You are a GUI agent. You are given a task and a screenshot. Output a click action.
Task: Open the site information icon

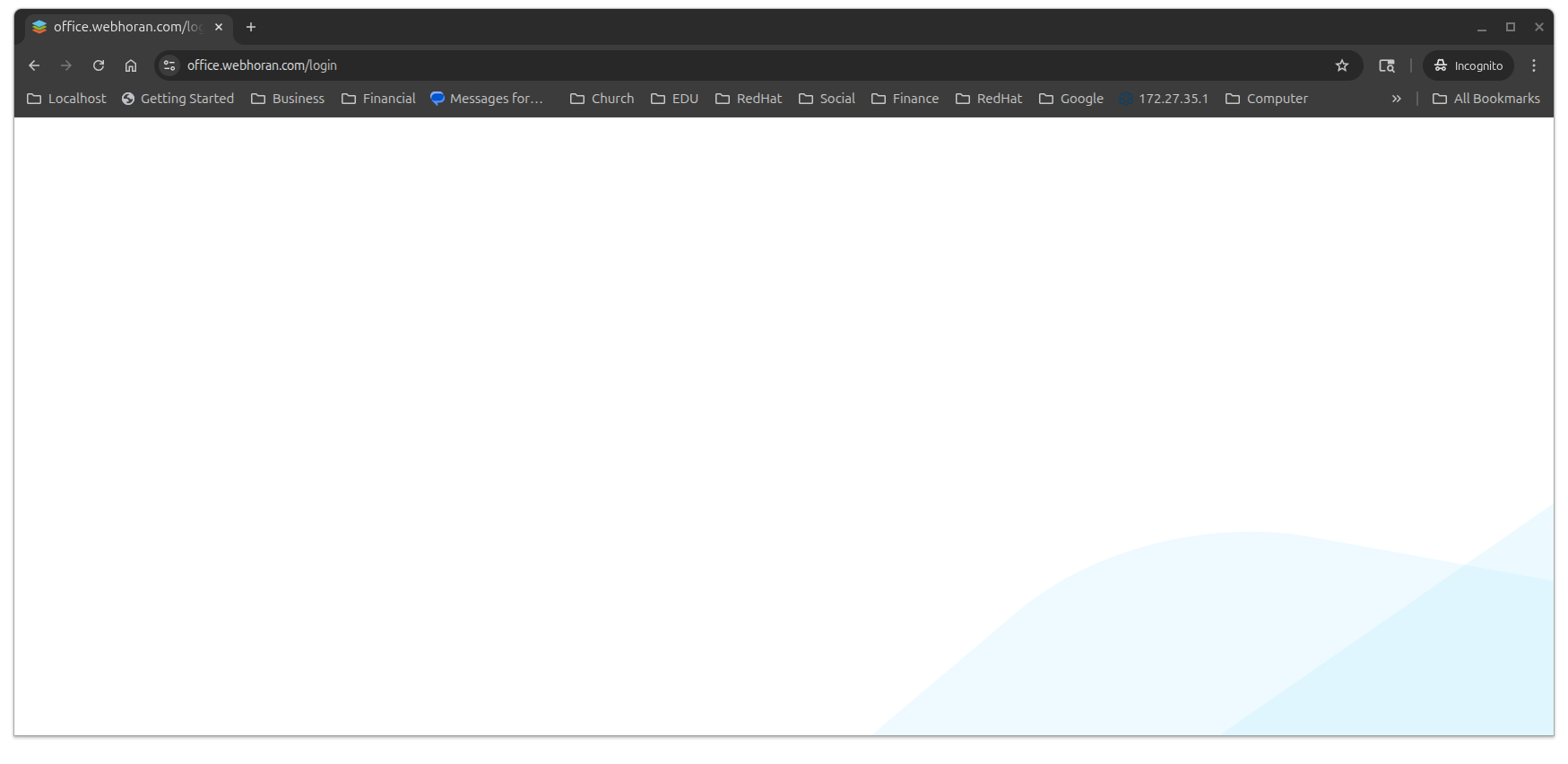(x=169, y=65)
